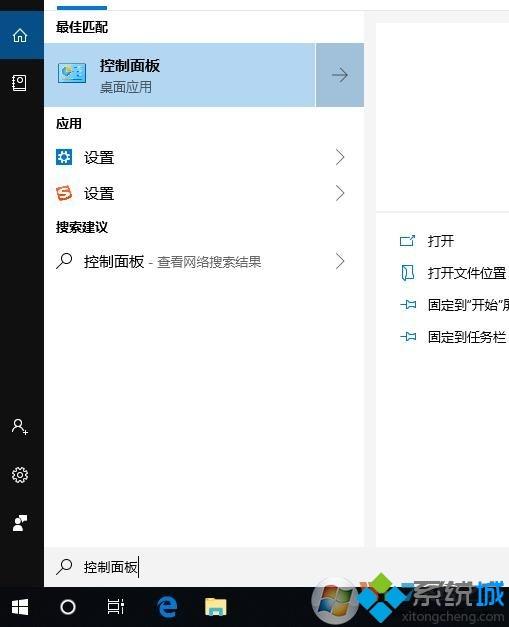Choose 打开文件位置 option
This screenshot has height=627, width=509.
467,273
